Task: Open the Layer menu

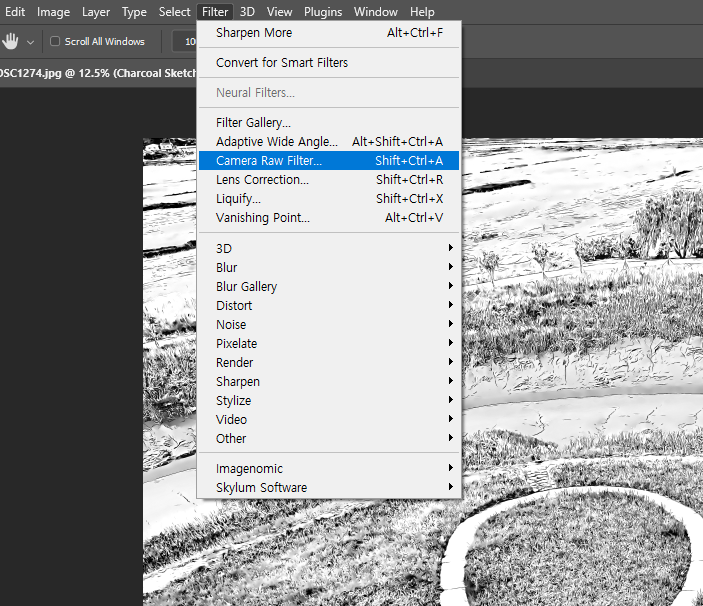Action: pyautogui.click(x=96, y=12)
